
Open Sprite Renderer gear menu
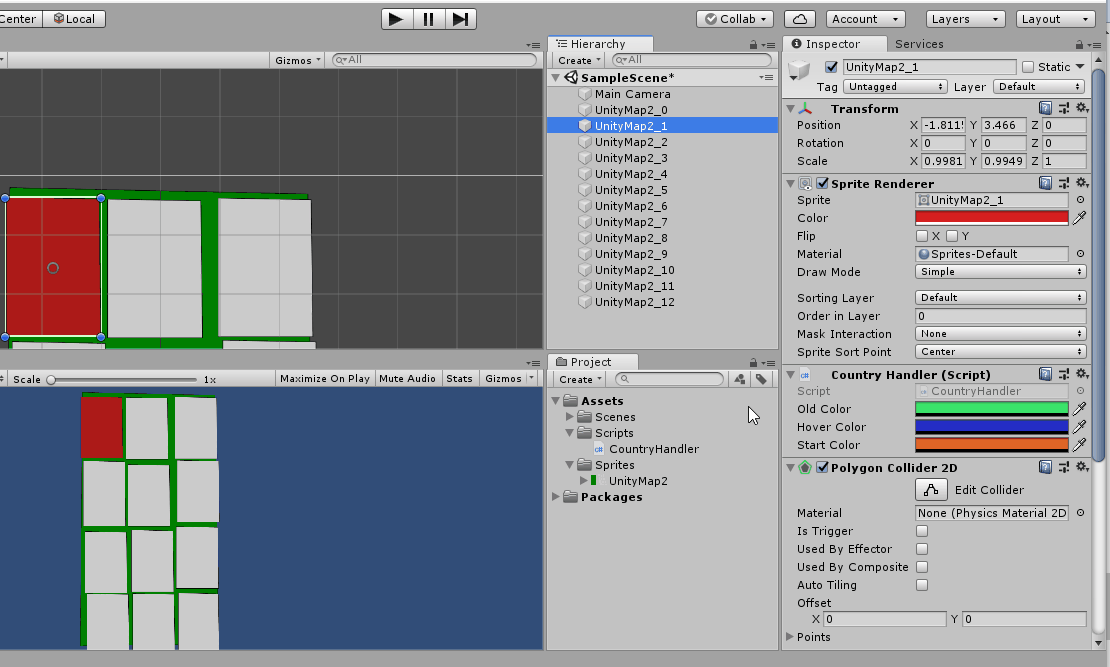coord(1082,183)
